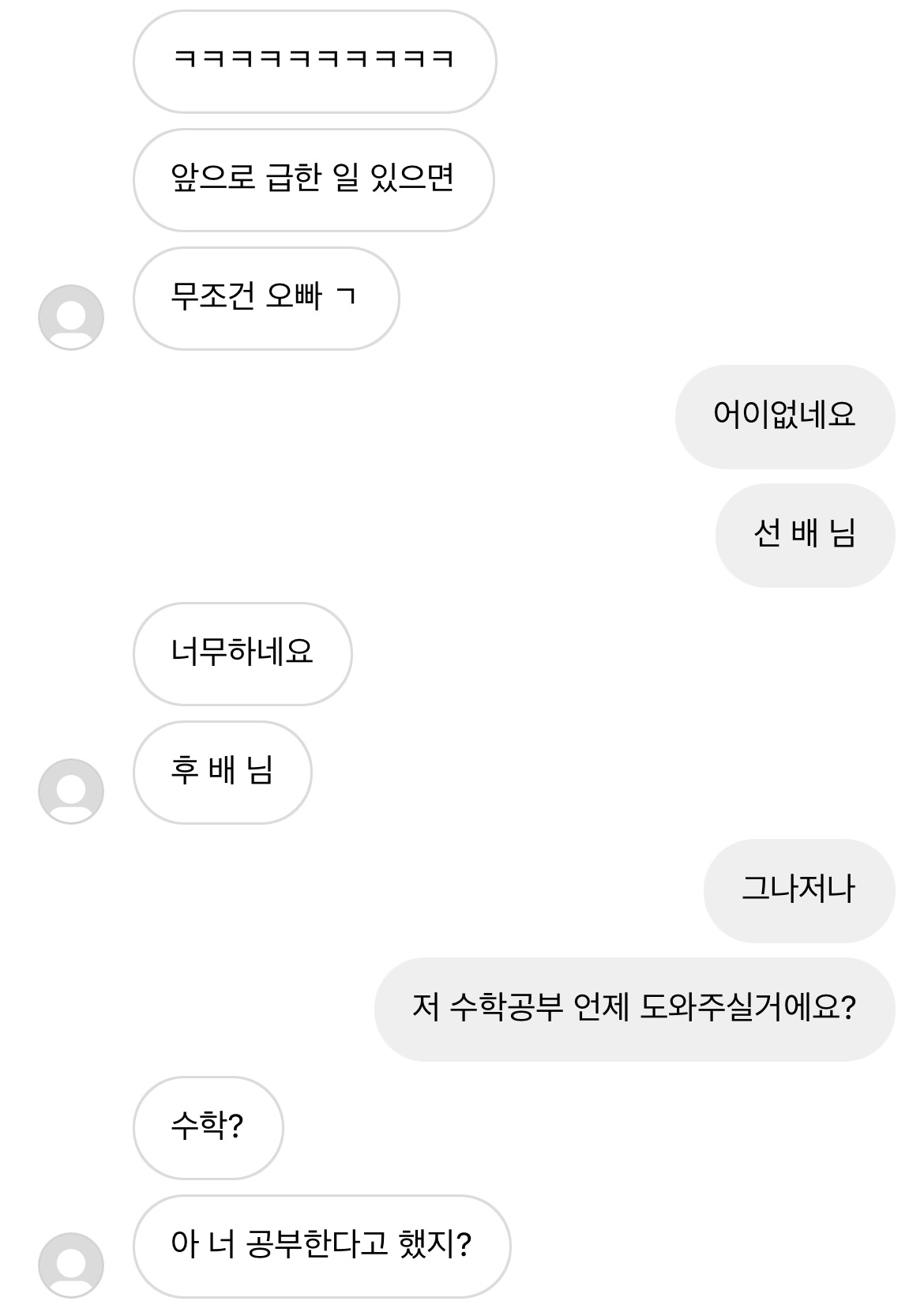Click the word 무조건 in the received message
924x1305 pixels.
tap(213, 296)
